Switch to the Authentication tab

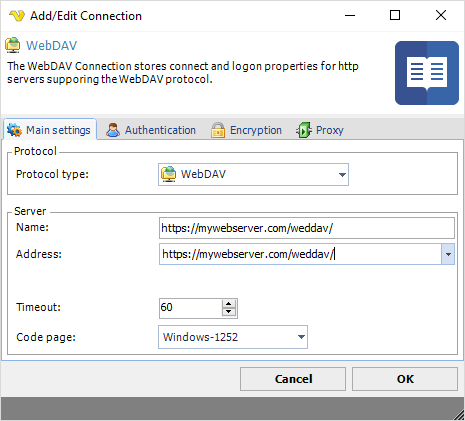tap(151, 130)
